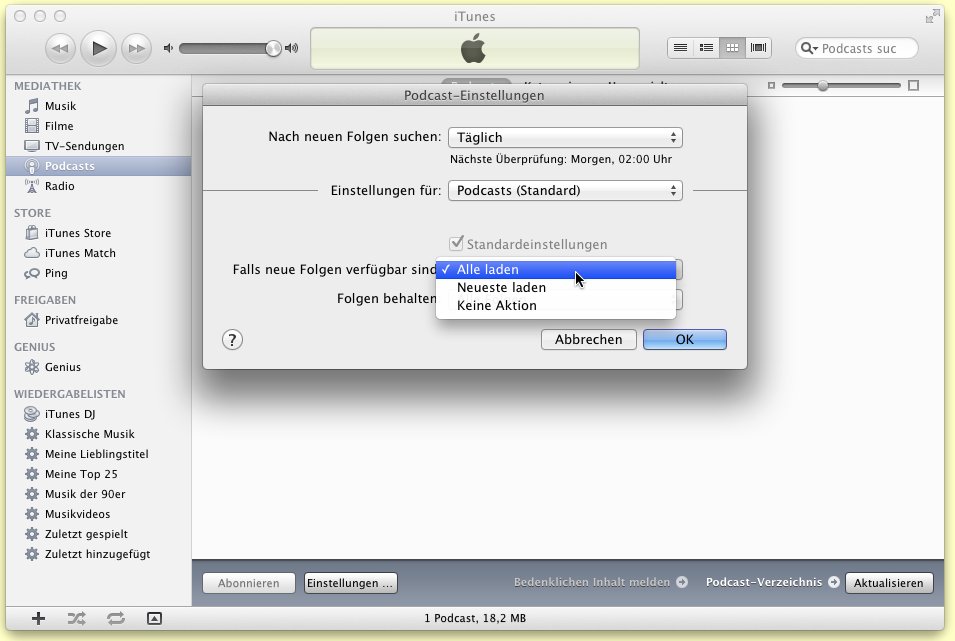The width and height of the screenshot is (955, 641).
Task: Click small artwork size icon
Action: pyautogui.click(x=771, y=85)
